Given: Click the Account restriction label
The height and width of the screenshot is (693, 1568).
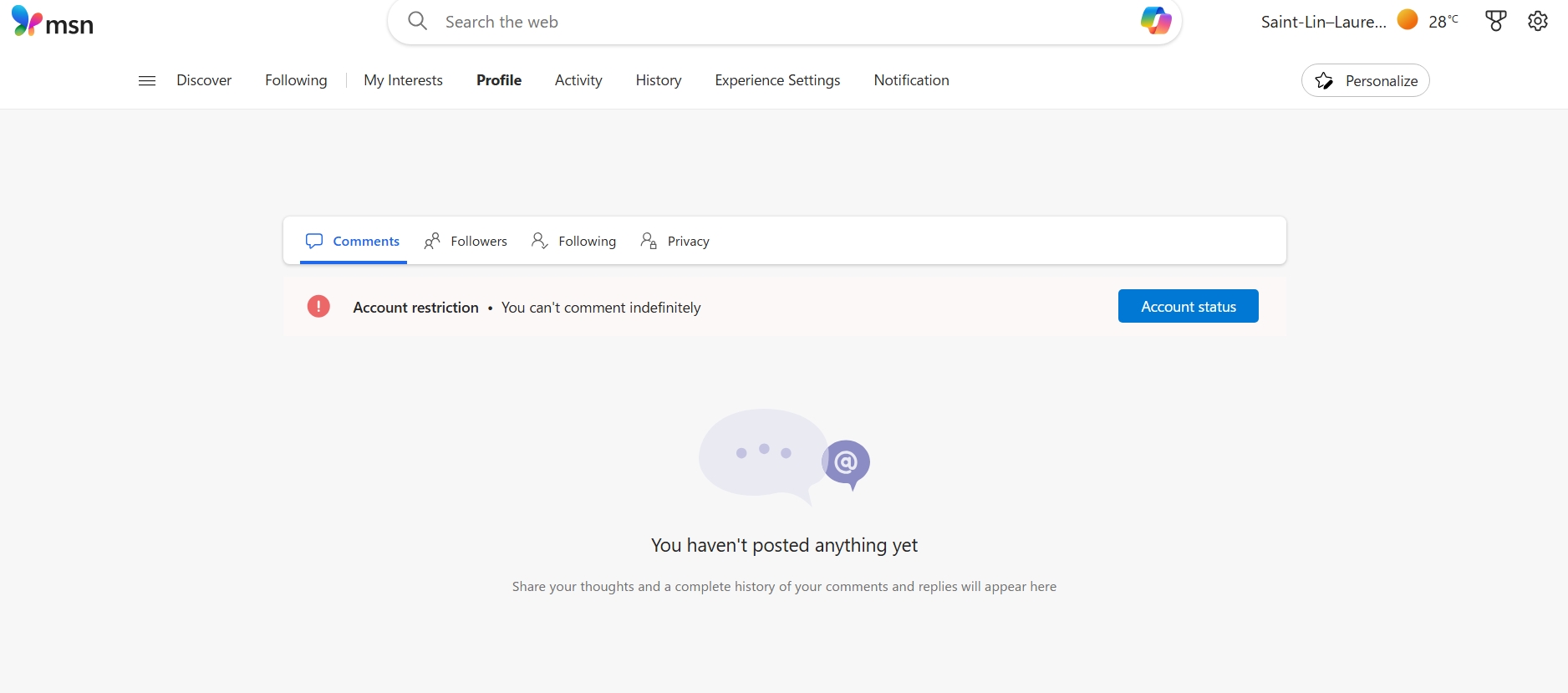Looking at the screenshot, I should pos(415,308).
